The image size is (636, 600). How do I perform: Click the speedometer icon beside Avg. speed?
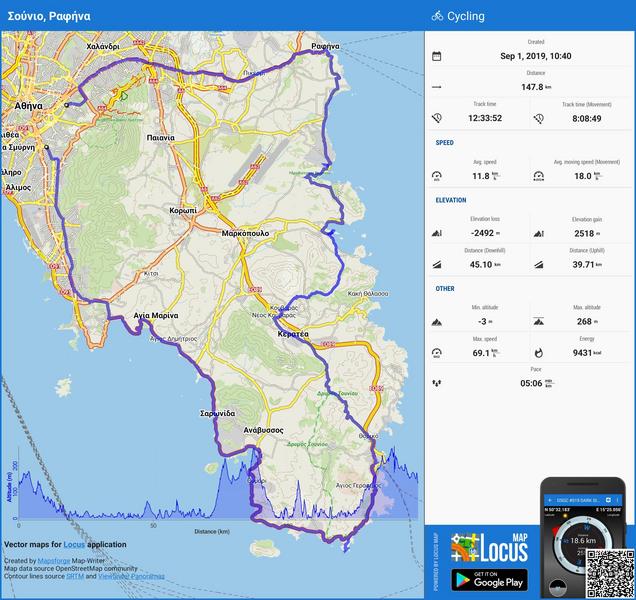tap(436, 176)
